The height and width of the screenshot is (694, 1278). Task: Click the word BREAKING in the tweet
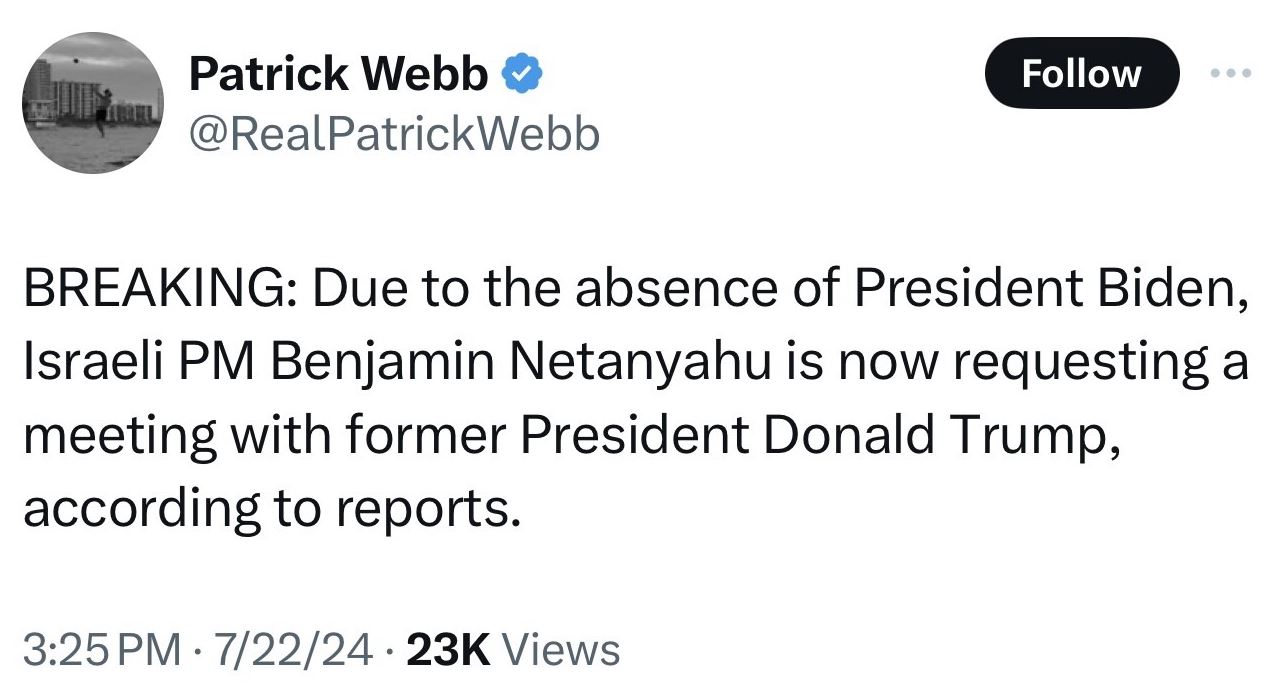(x=154, y=291)
